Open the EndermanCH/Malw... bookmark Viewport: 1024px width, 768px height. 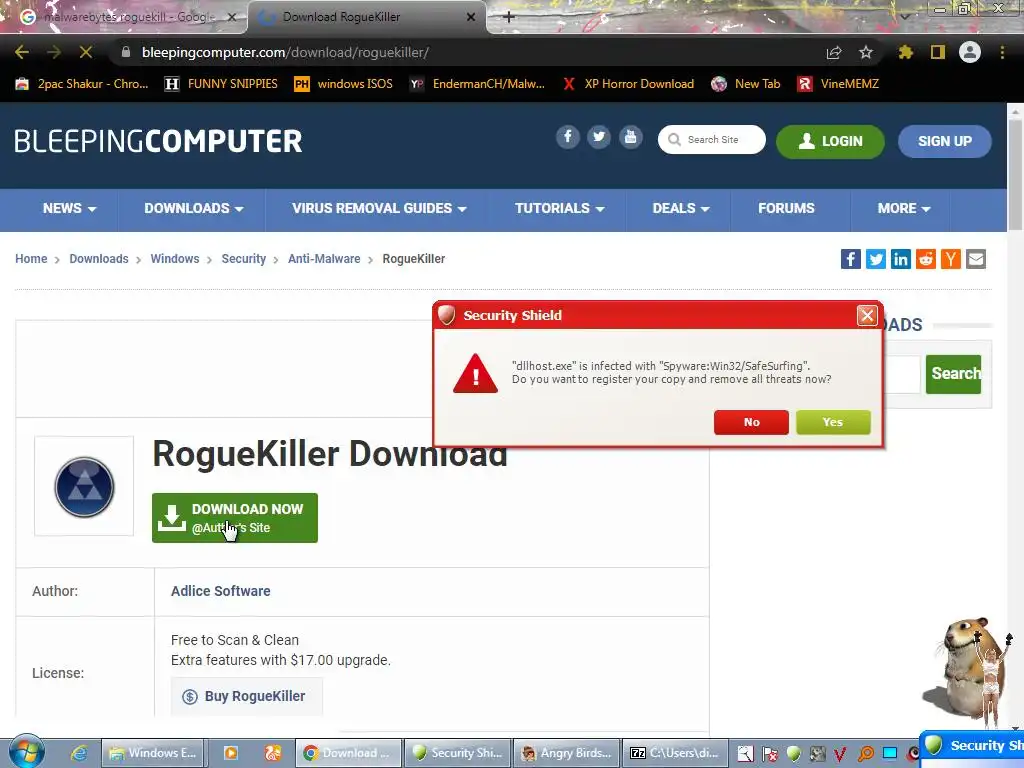(x=477, y=84)
